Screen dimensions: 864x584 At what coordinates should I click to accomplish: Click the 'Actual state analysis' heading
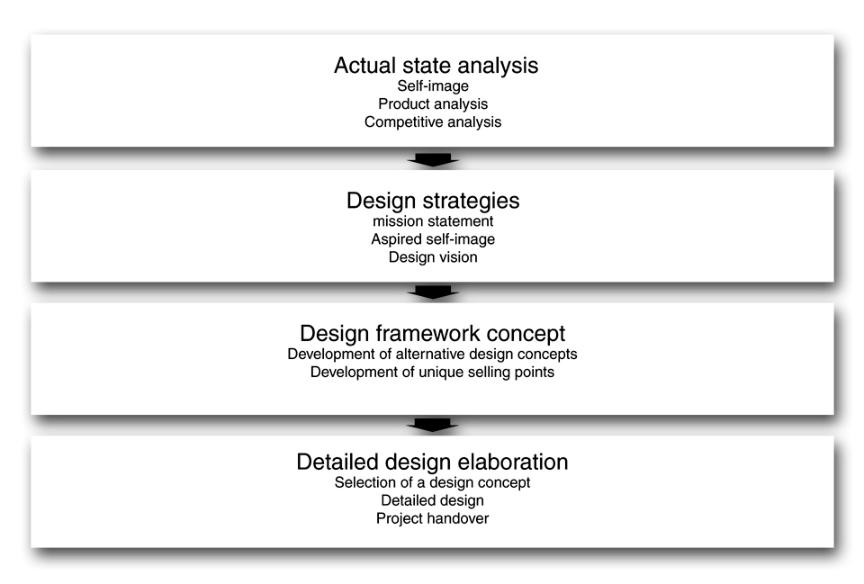436,66
